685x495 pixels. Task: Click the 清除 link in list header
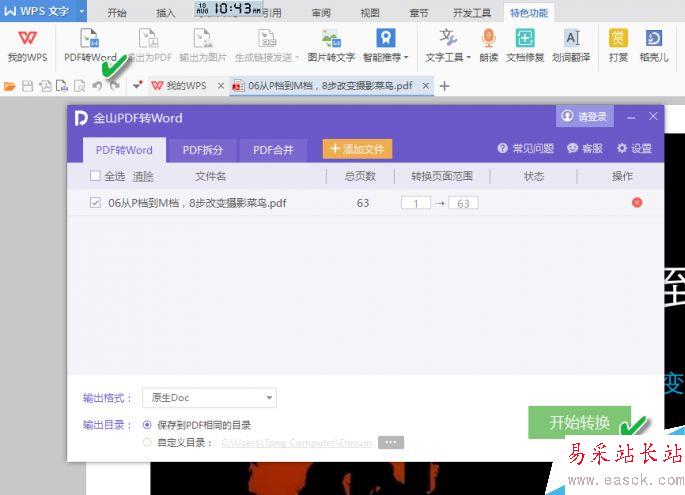click(x=143, y=177)
